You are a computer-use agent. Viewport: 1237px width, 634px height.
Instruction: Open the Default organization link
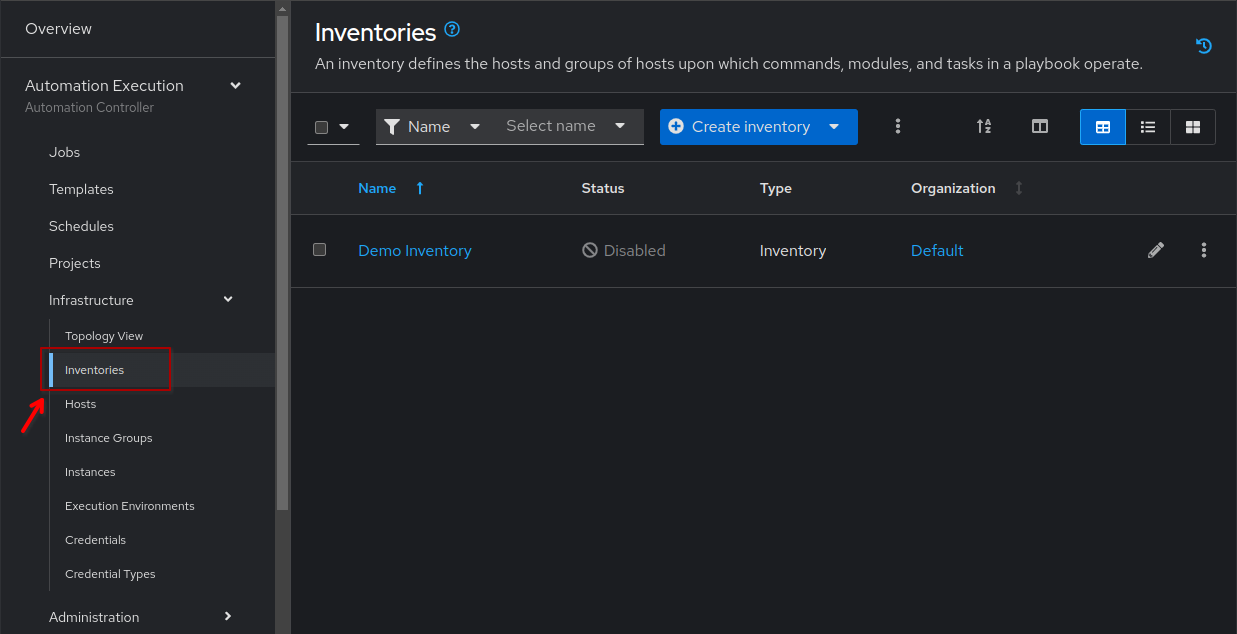937,251
